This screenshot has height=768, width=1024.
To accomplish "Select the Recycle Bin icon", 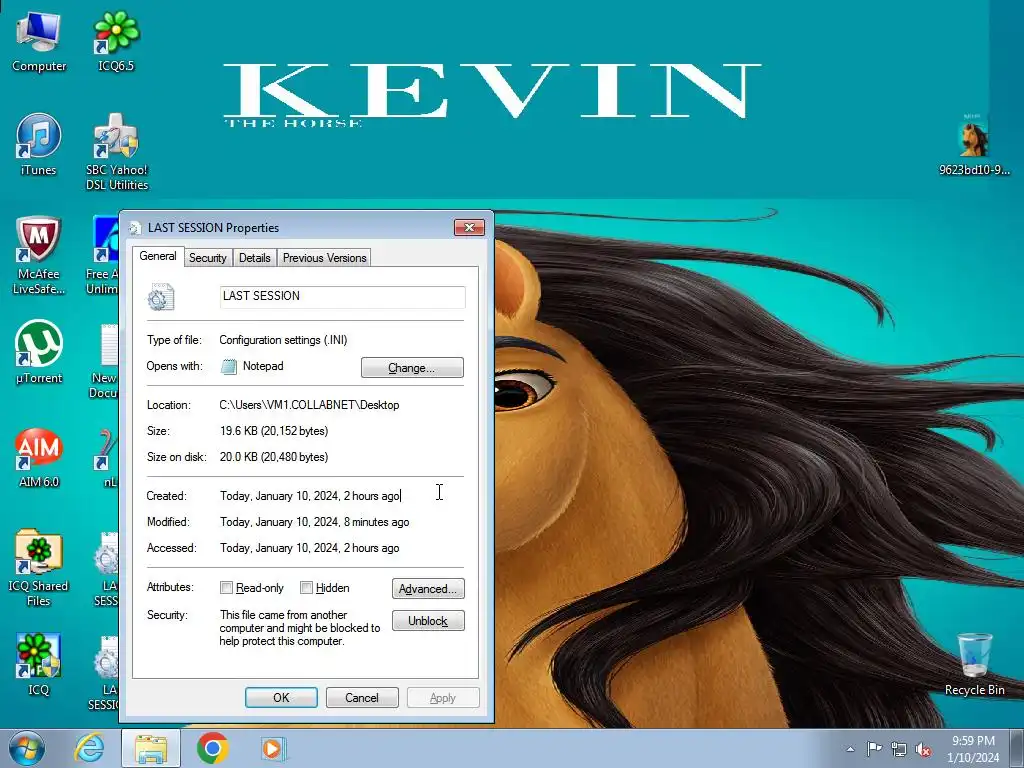I will 974,665.
